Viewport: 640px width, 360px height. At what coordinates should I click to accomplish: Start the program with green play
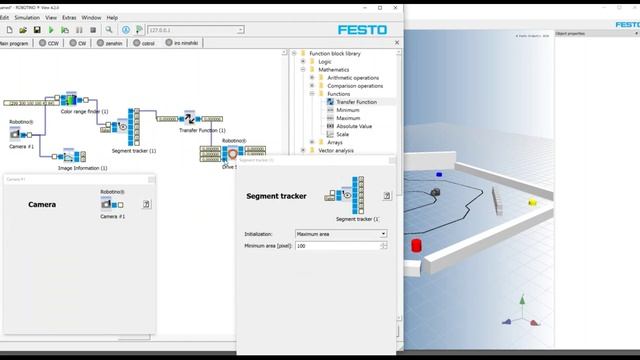(x=51, y=30)
